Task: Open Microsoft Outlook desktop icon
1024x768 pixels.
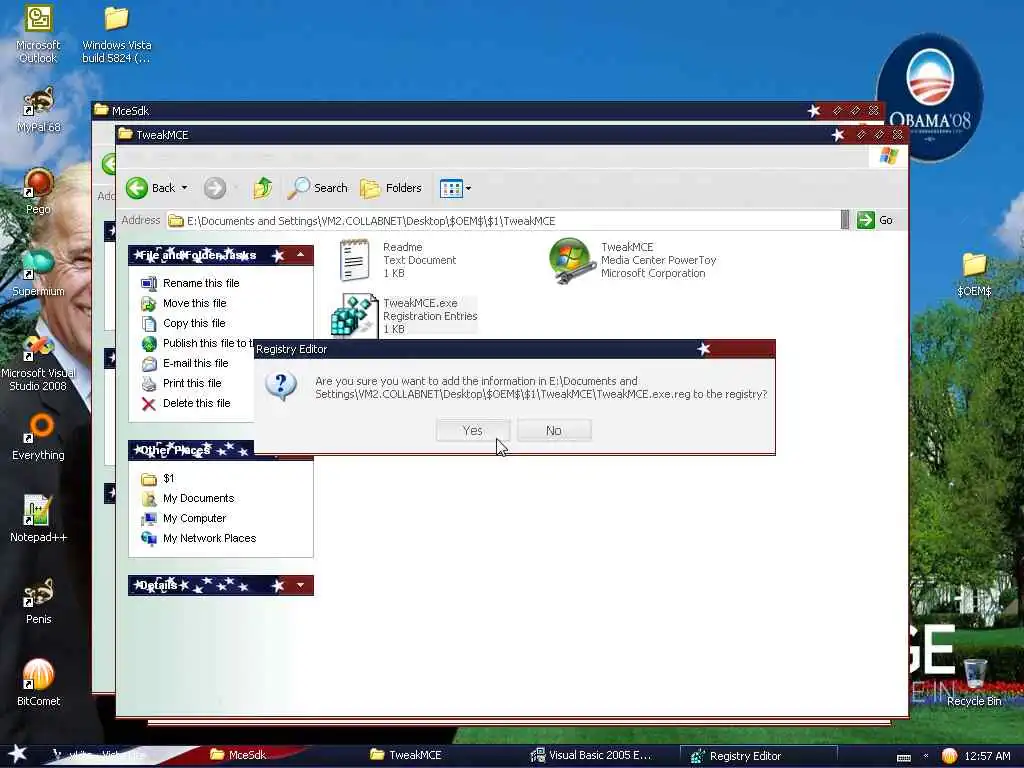Action: tap(38, 34)
